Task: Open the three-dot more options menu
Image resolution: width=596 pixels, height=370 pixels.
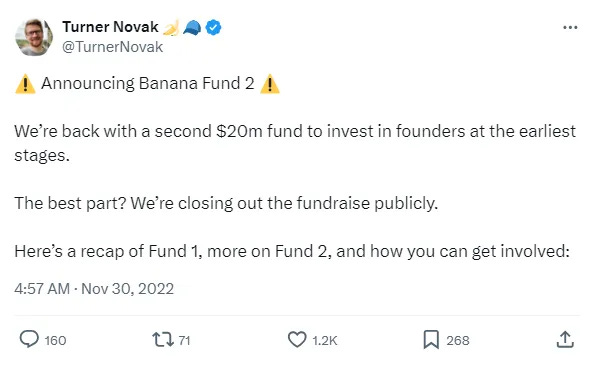Action: click(570, 27)
